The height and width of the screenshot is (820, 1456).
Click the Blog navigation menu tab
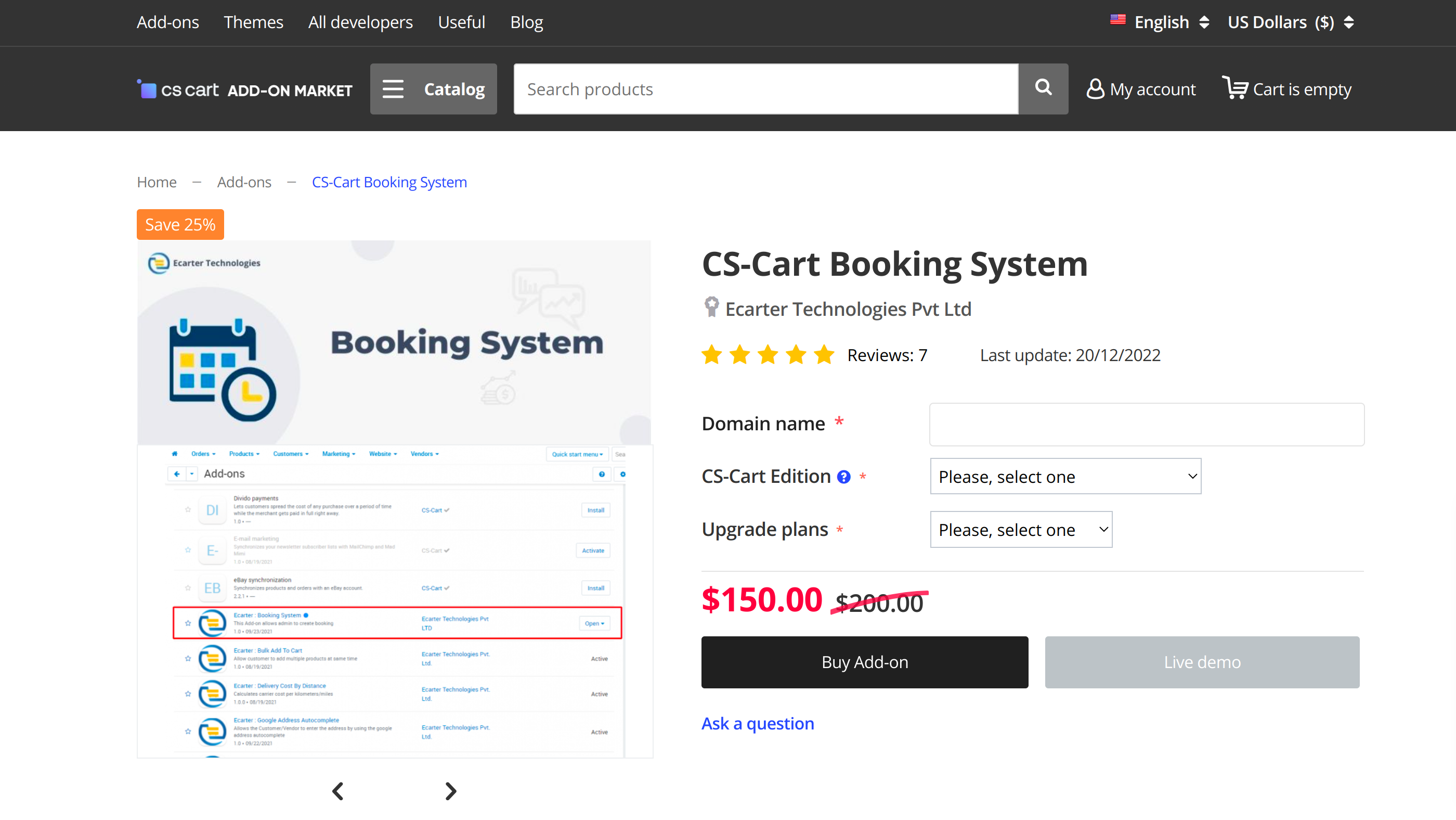526,22
